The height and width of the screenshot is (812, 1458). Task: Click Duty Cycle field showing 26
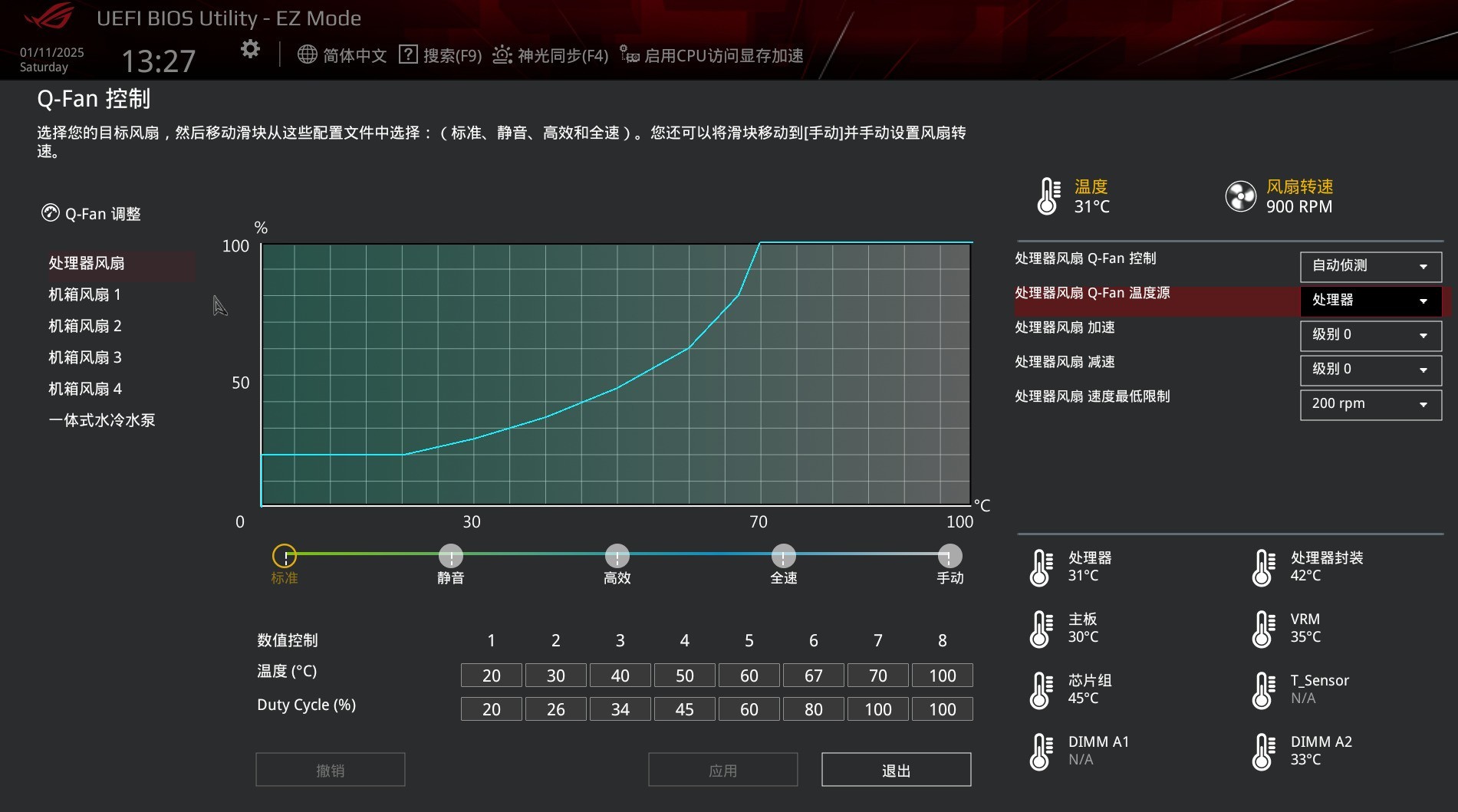tap(556, 709)
